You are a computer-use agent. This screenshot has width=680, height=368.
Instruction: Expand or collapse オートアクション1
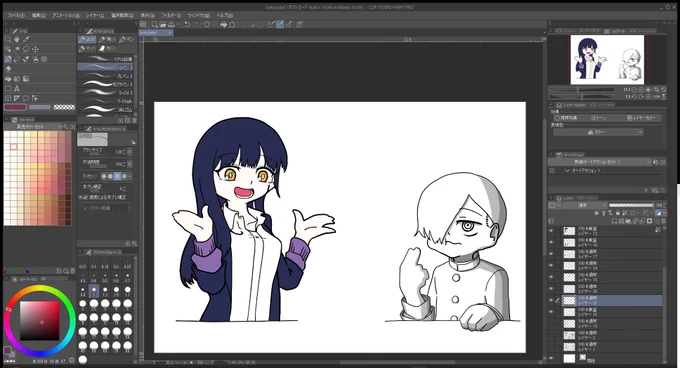(x=567, y=171)
